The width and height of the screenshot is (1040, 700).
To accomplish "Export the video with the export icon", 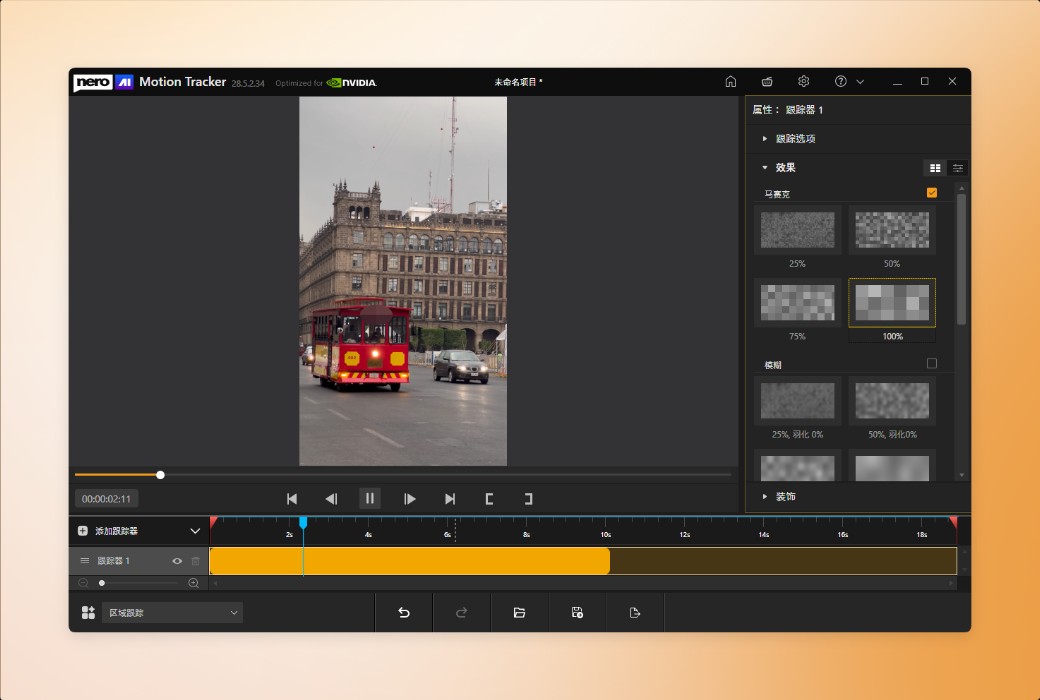I will click(635, 612).
